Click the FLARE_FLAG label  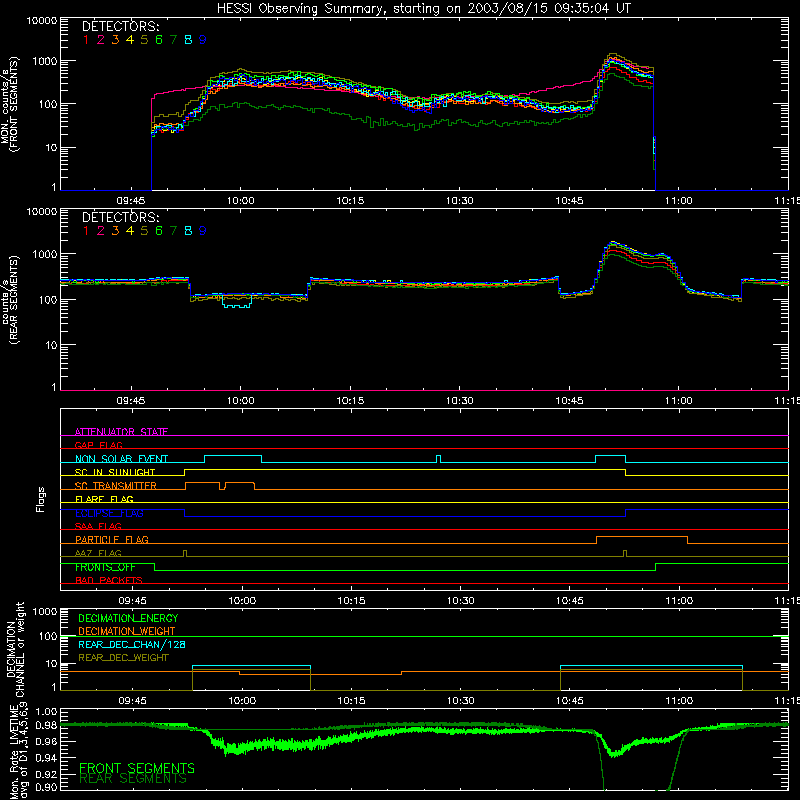click(104, 499)
